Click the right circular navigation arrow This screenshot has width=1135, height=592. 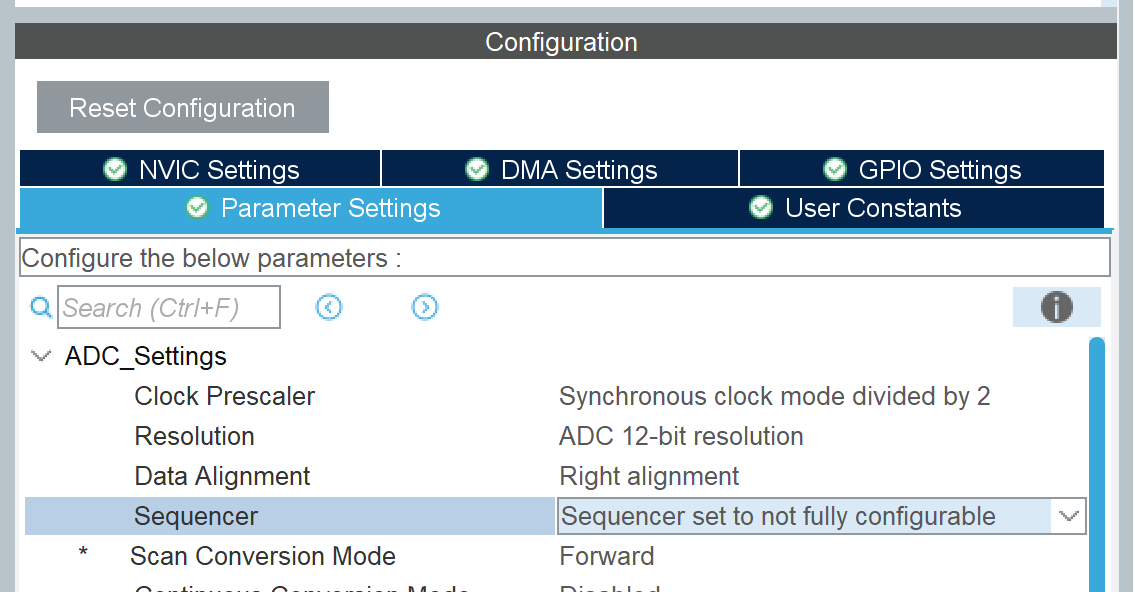(x=425, y=307)
